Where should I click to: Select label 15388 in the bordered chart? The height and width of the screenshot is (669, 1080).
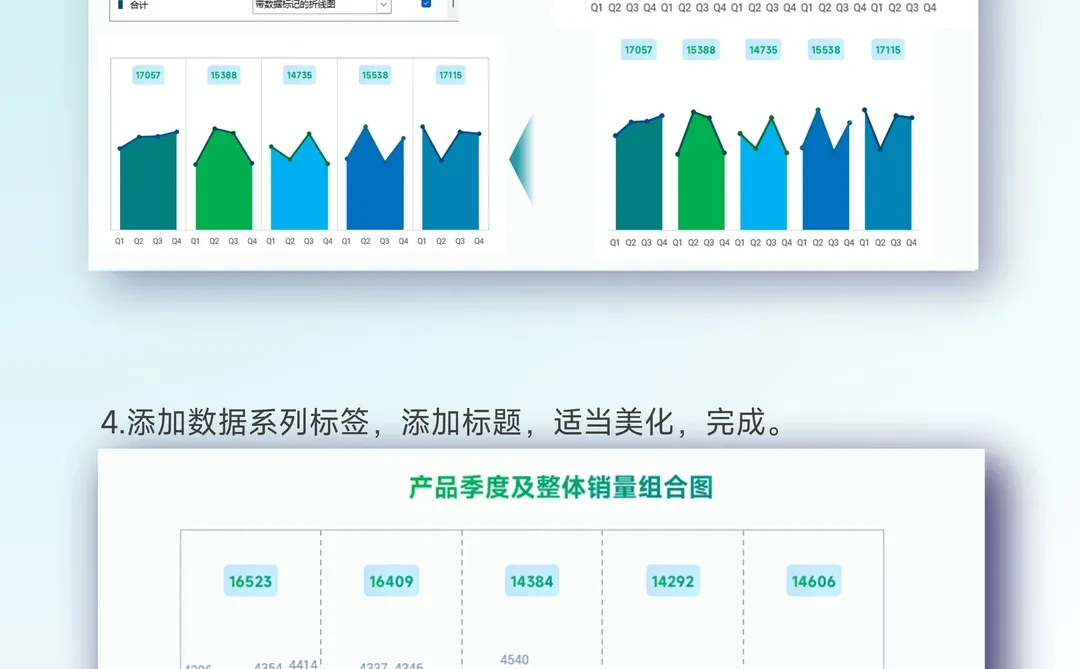click(x=224, y=75)
